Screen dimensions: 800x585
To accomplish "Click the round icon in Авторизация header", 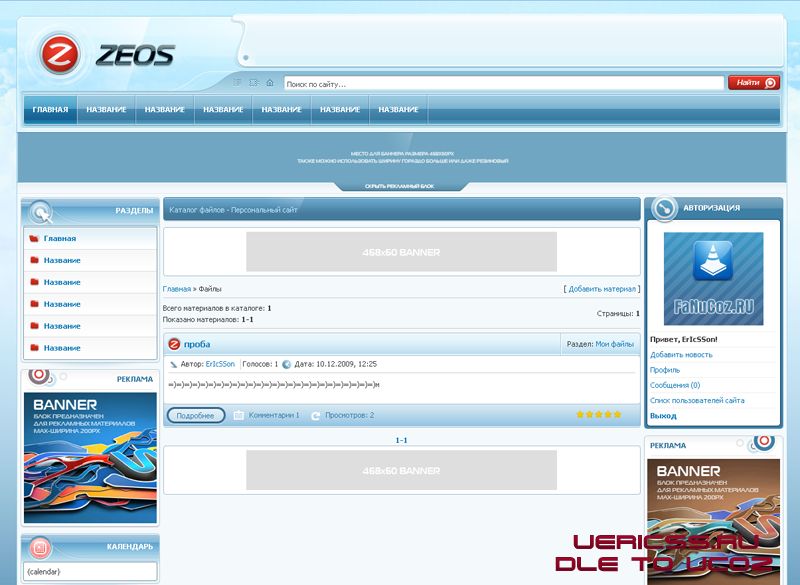I will 664,208.
